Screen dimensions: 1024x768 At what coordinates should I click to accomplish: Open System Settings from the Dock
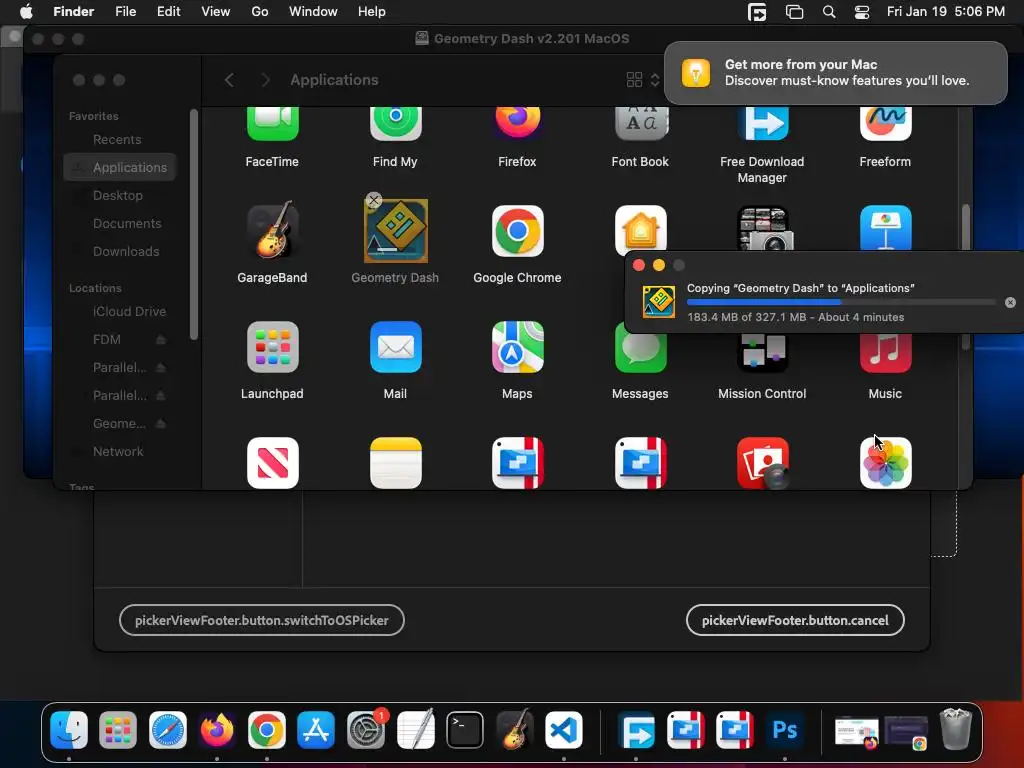pos(366,729)
